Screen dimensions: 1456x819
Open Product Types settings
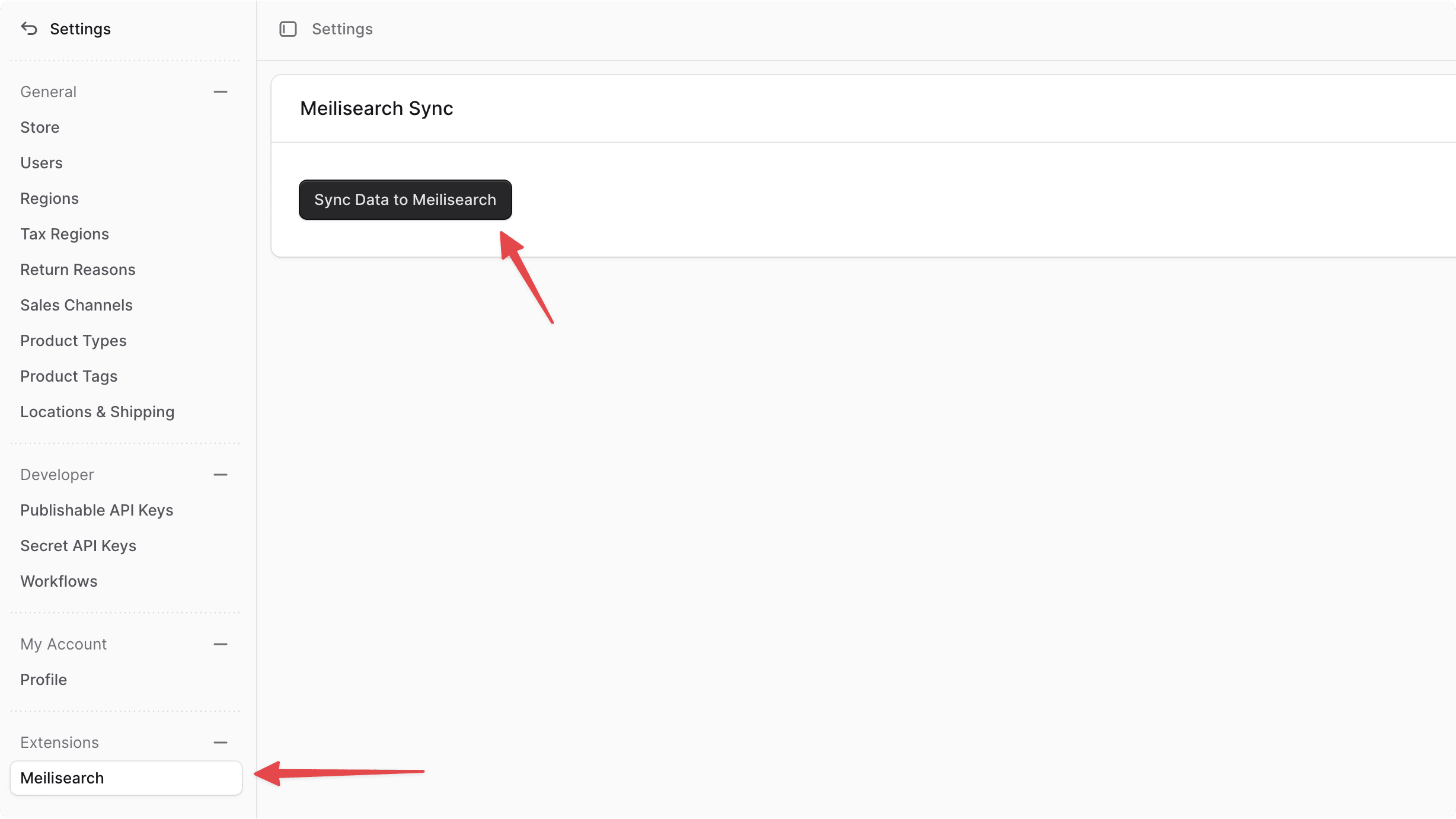pos(73,340)
